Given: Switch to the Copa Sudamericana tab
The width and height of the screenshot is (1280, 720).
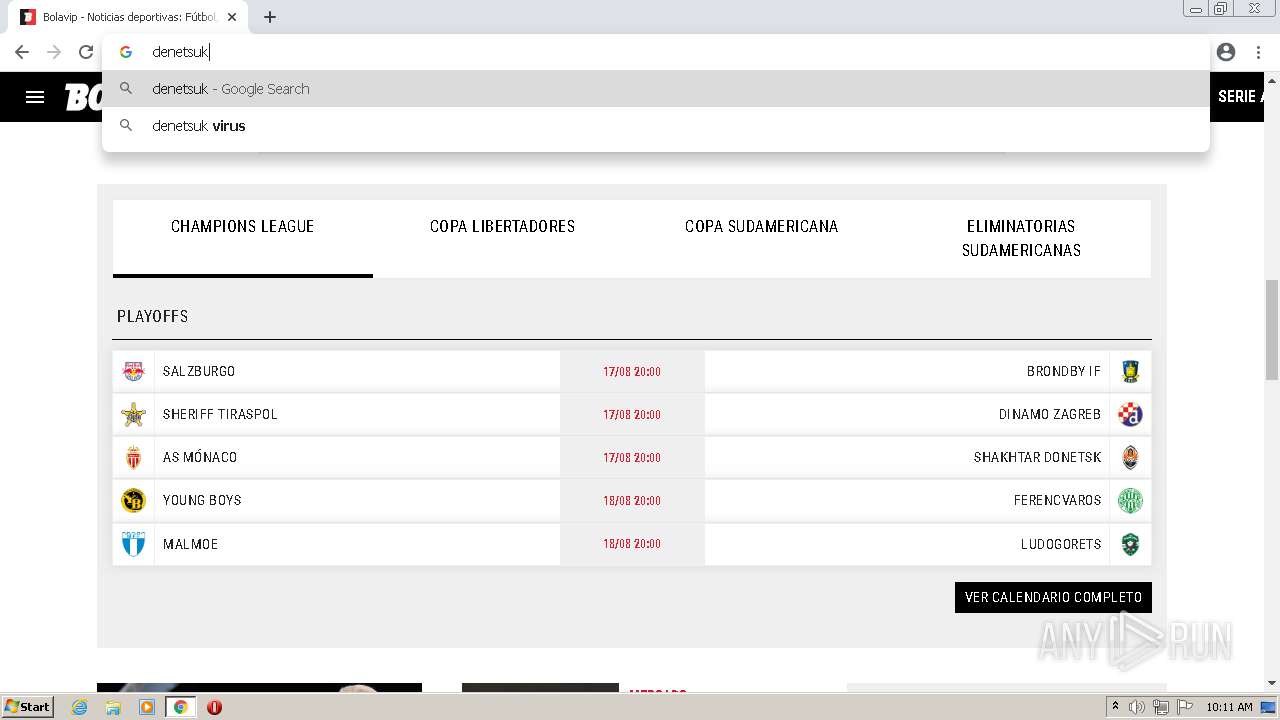Looking at the screenshot, I should [761, 238].
